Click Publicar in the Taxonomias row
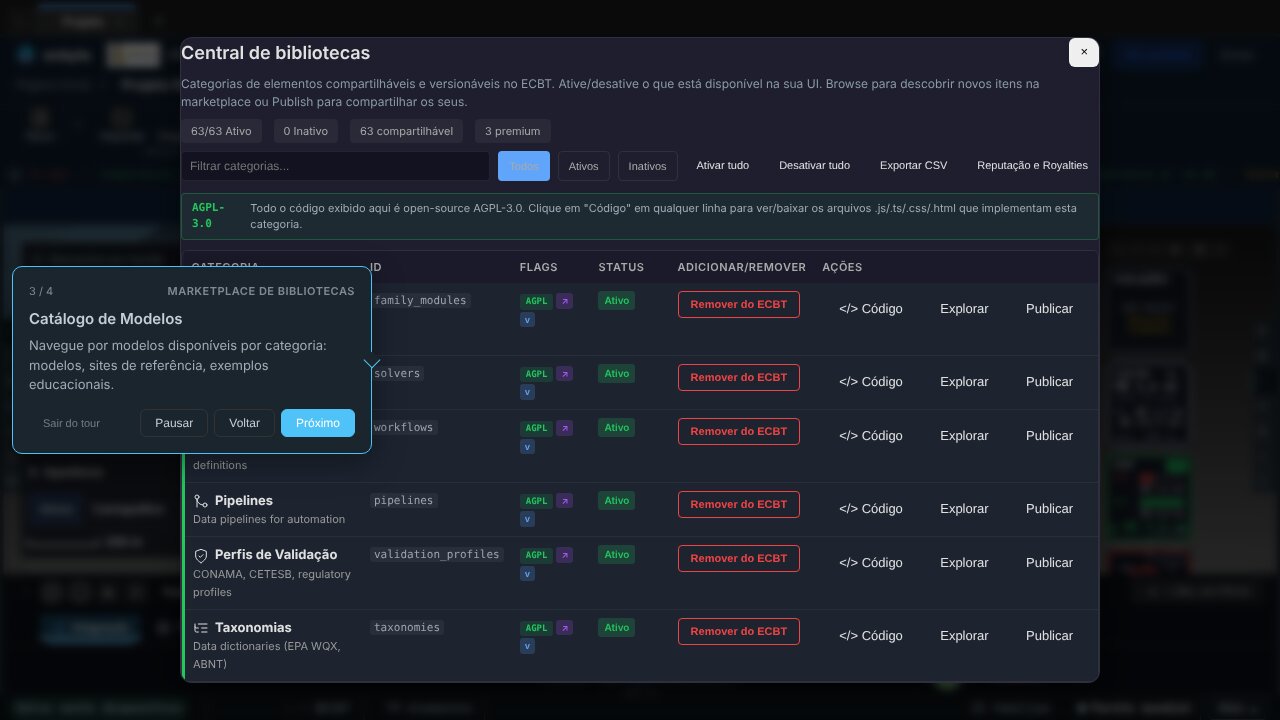The height and width of the screenshot is (720, 1280). point(1049,636)
